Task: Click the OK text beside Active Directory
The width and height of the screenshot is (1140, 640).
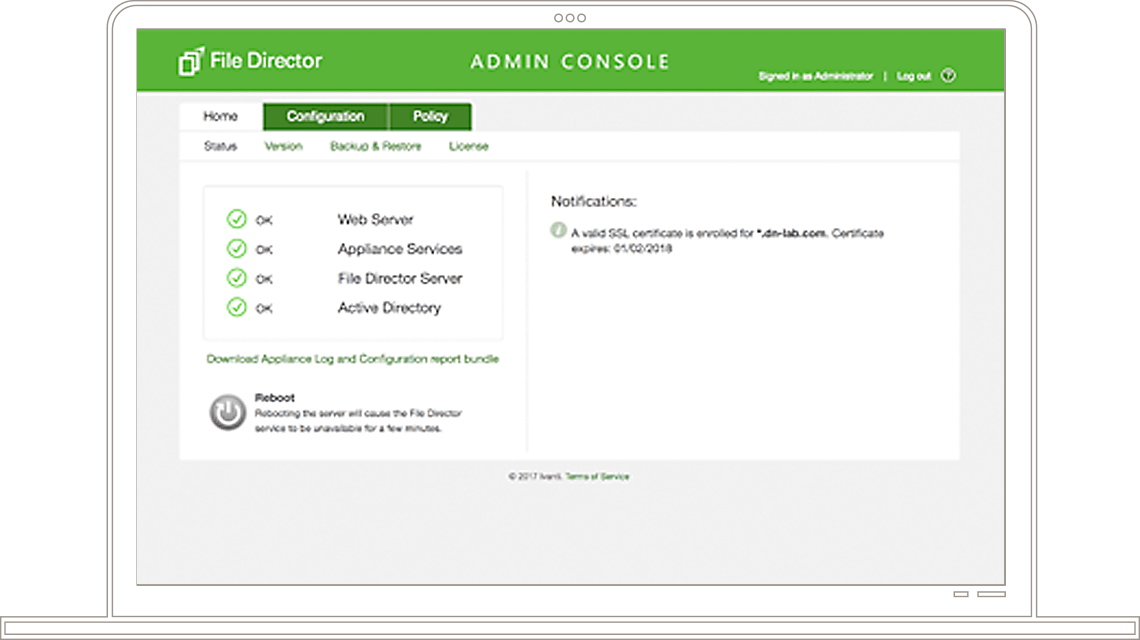Action: click(x=264, y=309)
